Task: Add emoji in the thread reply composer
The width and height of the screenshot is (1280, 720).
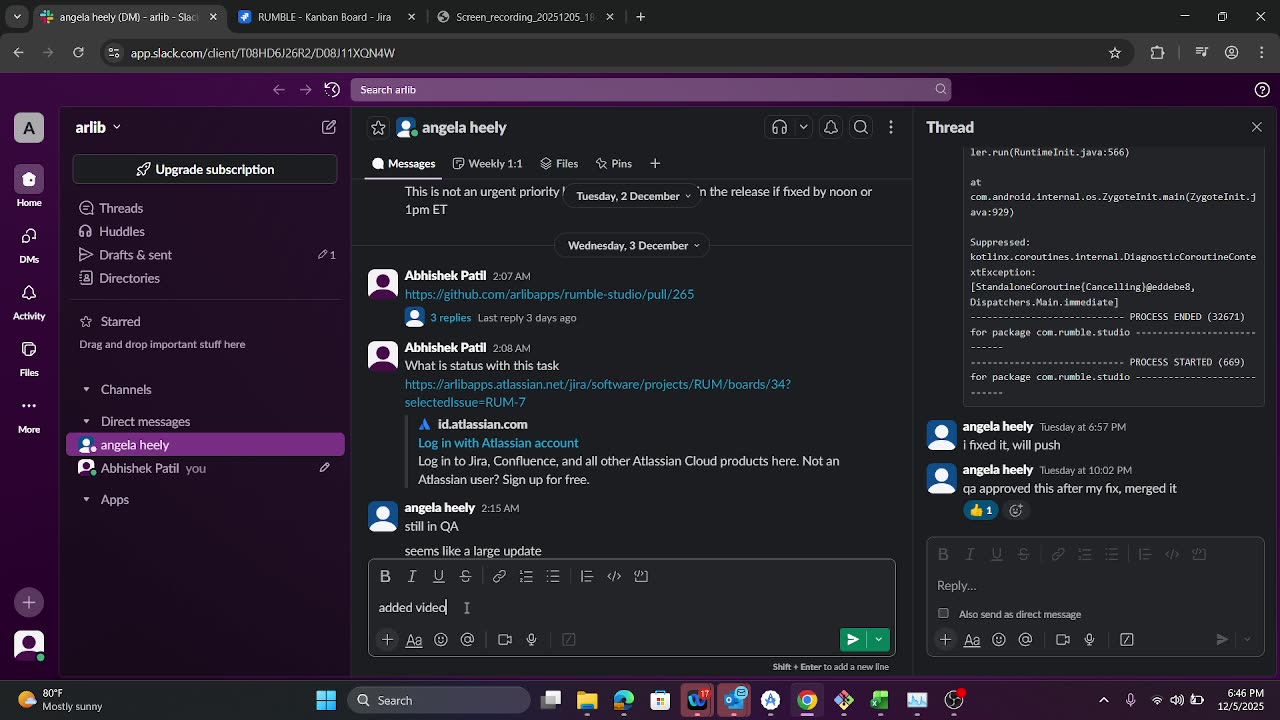Action: click(999, 640)
